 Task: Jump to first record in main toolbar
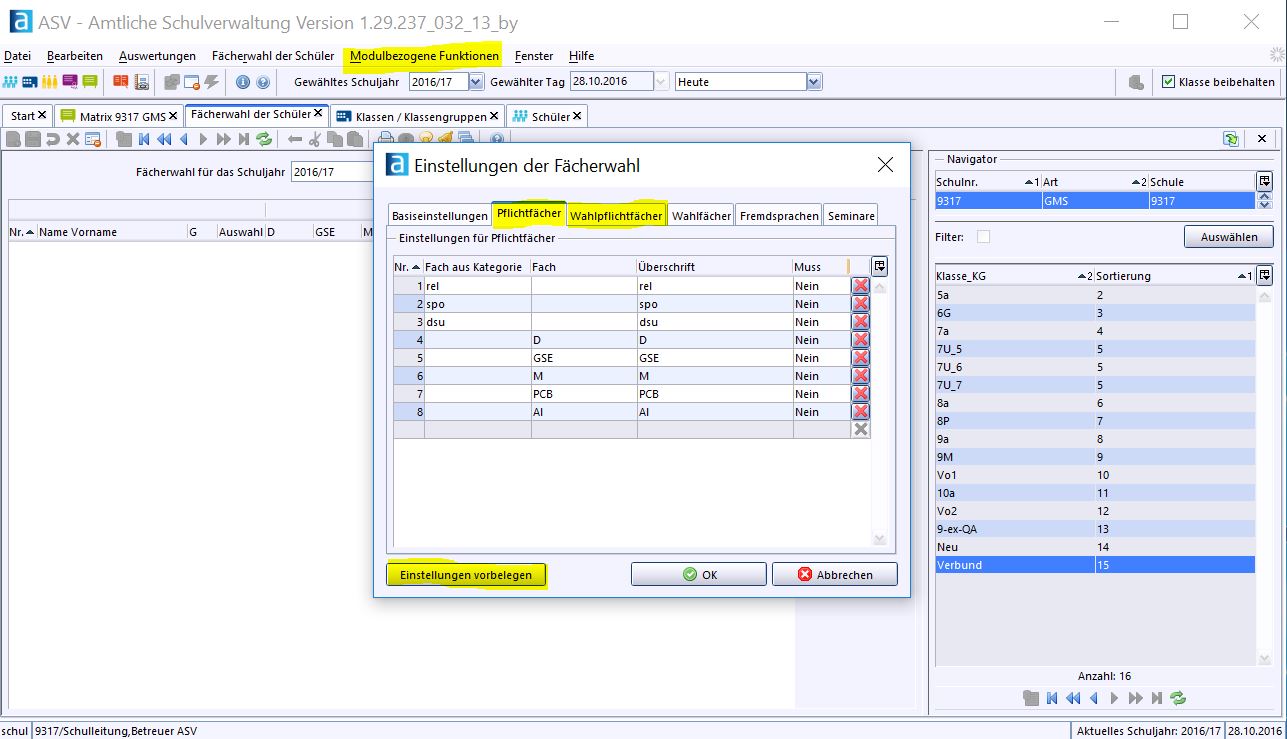pos(144,139)
